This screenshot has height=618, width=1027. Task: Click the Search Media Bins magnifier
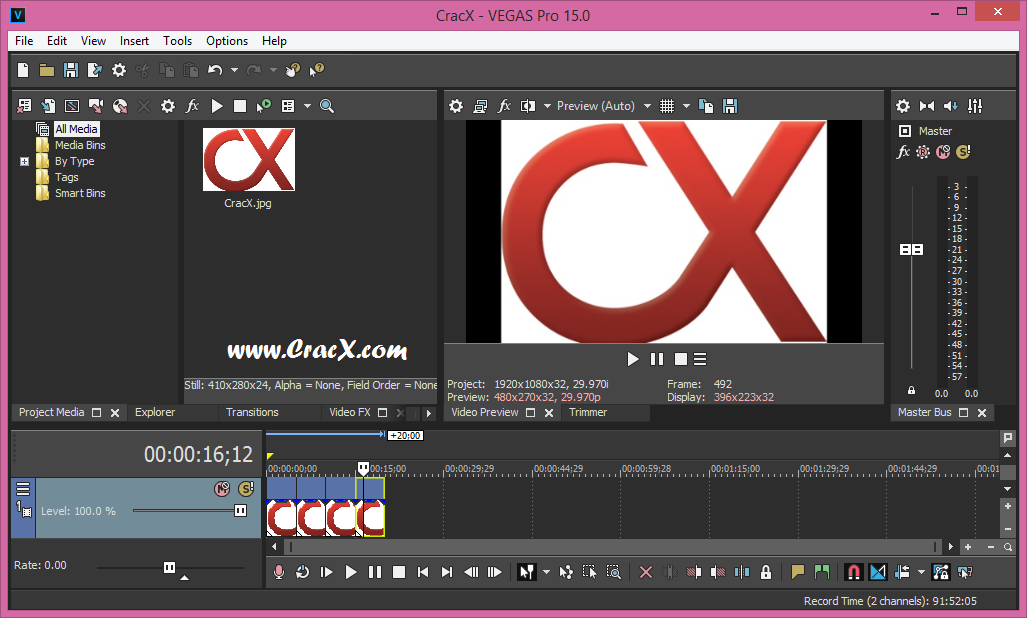tap(327, 106)
